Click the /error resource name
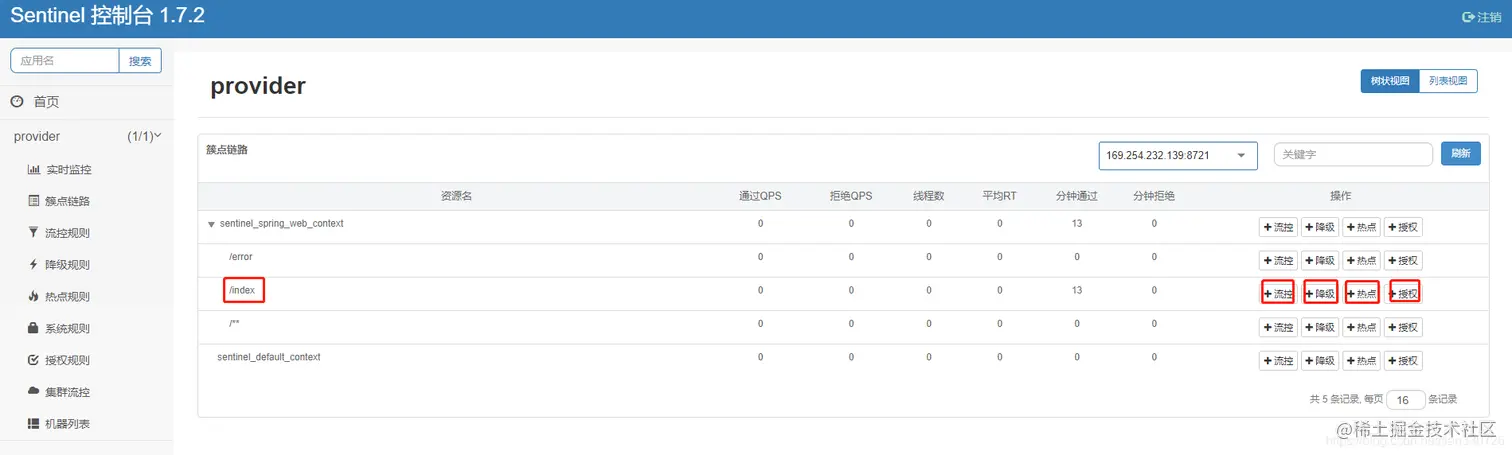This screenshot has width=1512, height=455. 241,257
